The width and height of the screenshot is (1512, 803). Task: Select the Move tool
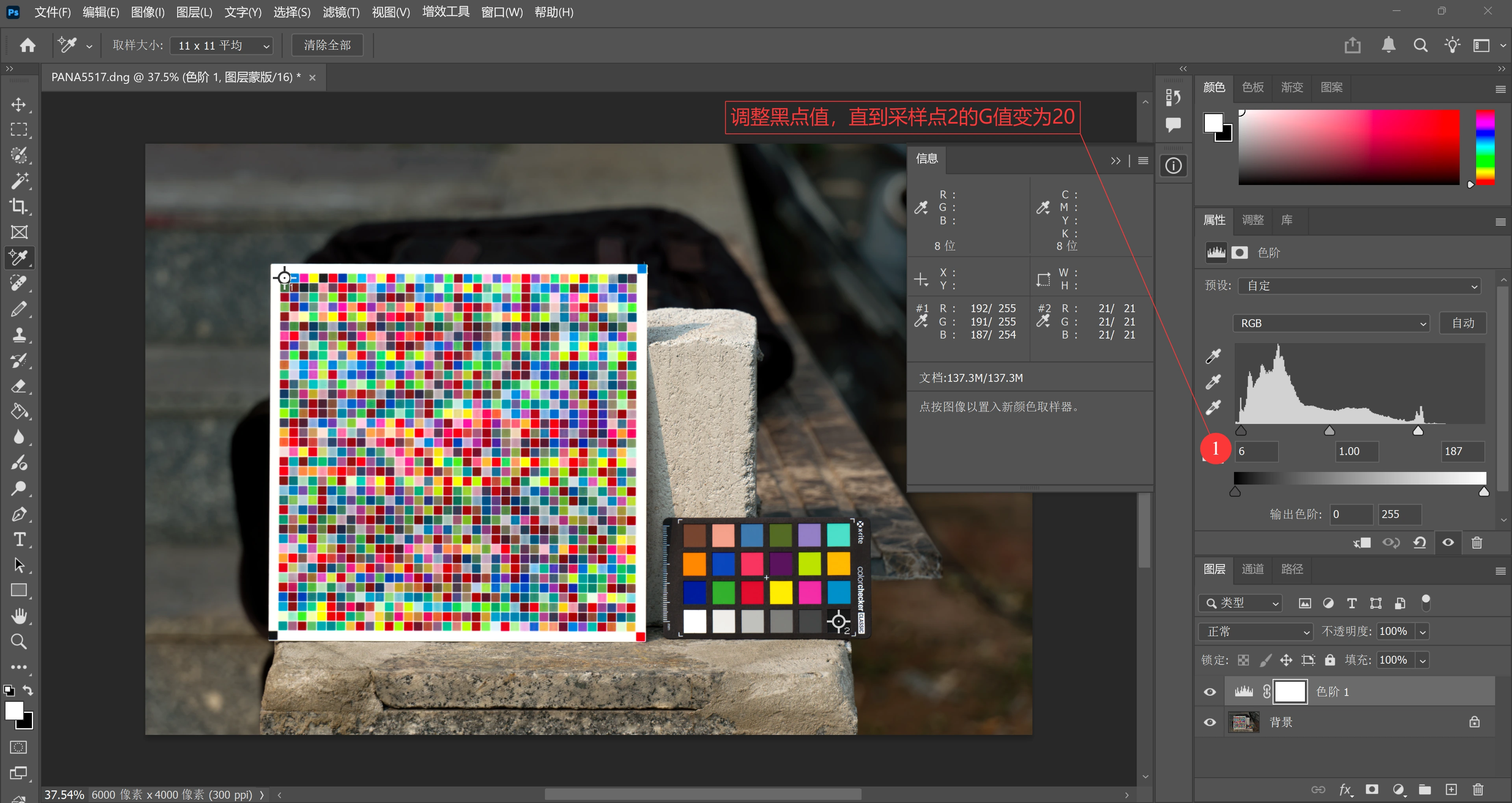point(19,104)
